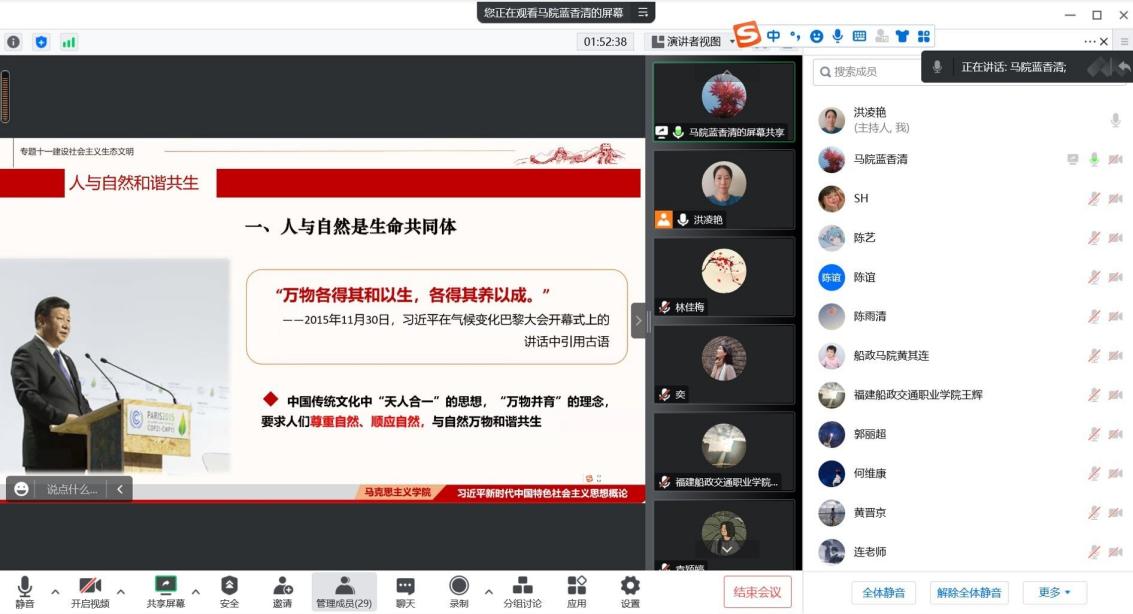The image size is (1133, 614).
Task: Open the 管理成员(29) panel tab
Action: pyautogui.click(x=344, y=590)
